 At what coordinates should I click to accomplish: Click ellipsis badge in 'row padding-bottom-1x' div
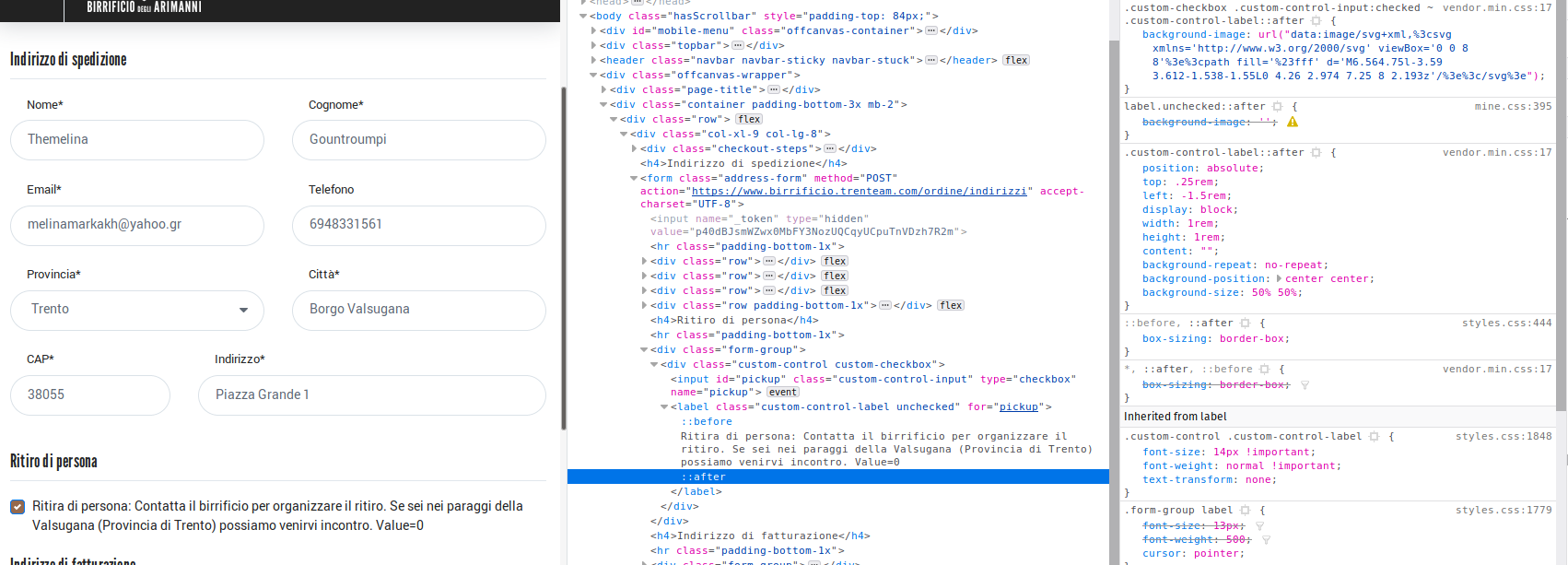(884, 305)
